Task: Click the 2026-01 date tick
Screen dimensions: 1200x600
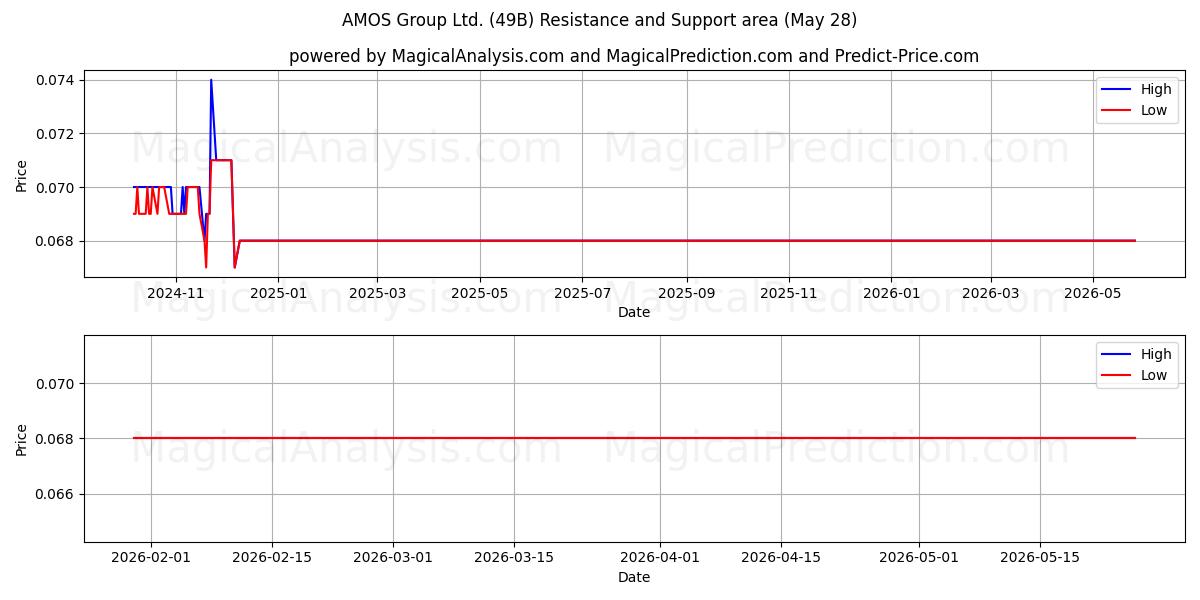Action: pos(891,293)
